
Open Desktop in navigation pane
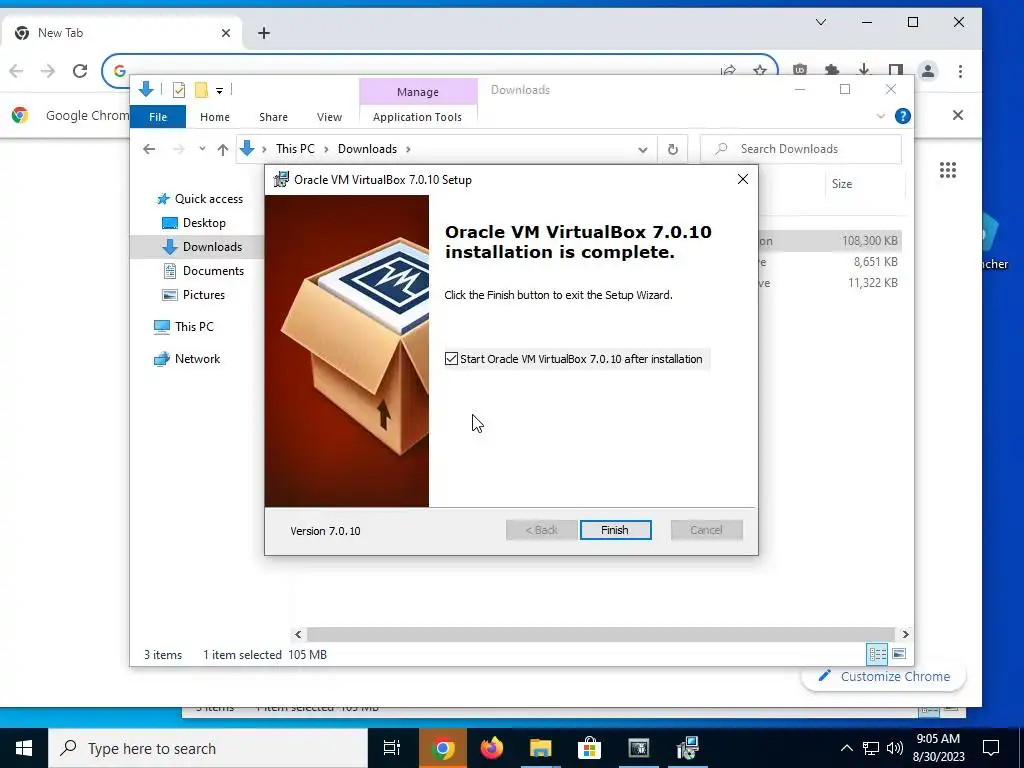194,223
